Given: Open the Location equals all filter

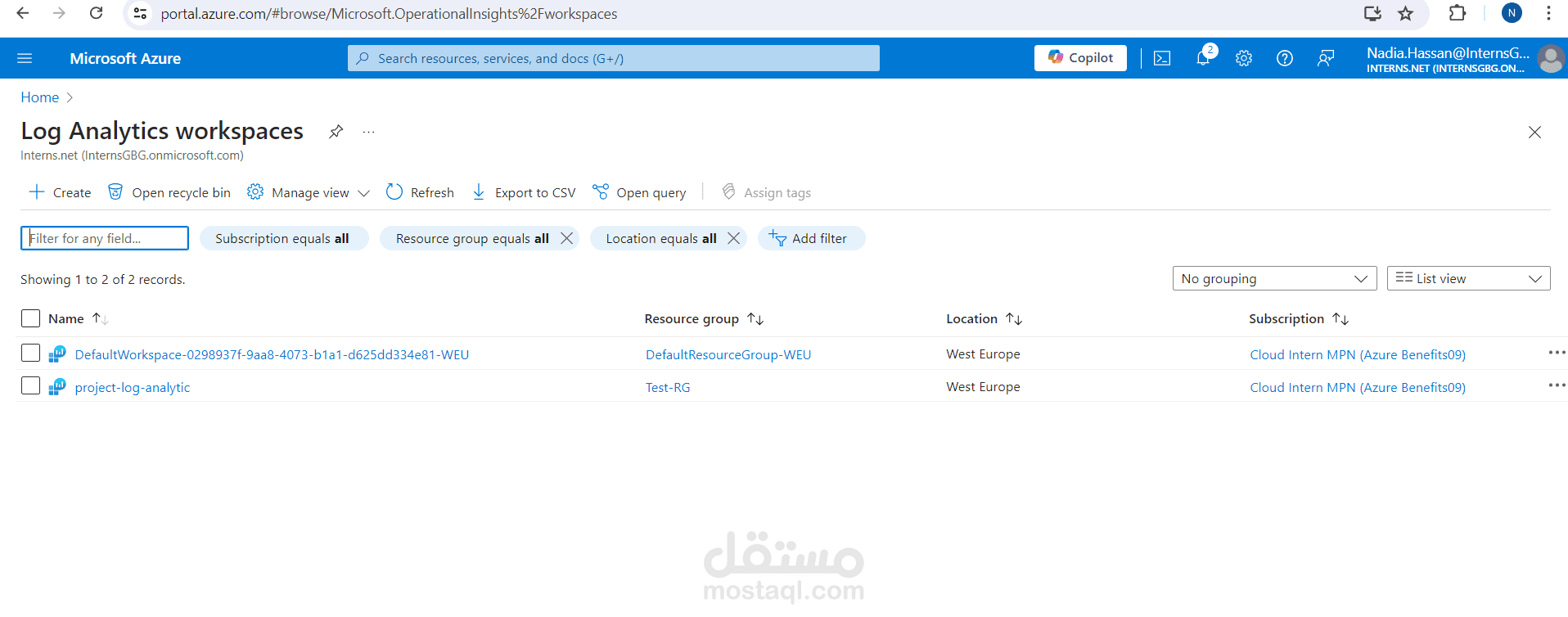Looking at the screenshot, I should 660,238.
